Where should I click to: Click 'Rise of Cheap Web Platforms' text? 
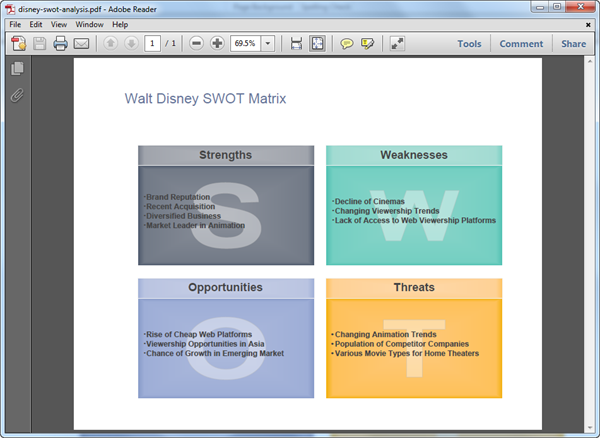click(199, 335)
